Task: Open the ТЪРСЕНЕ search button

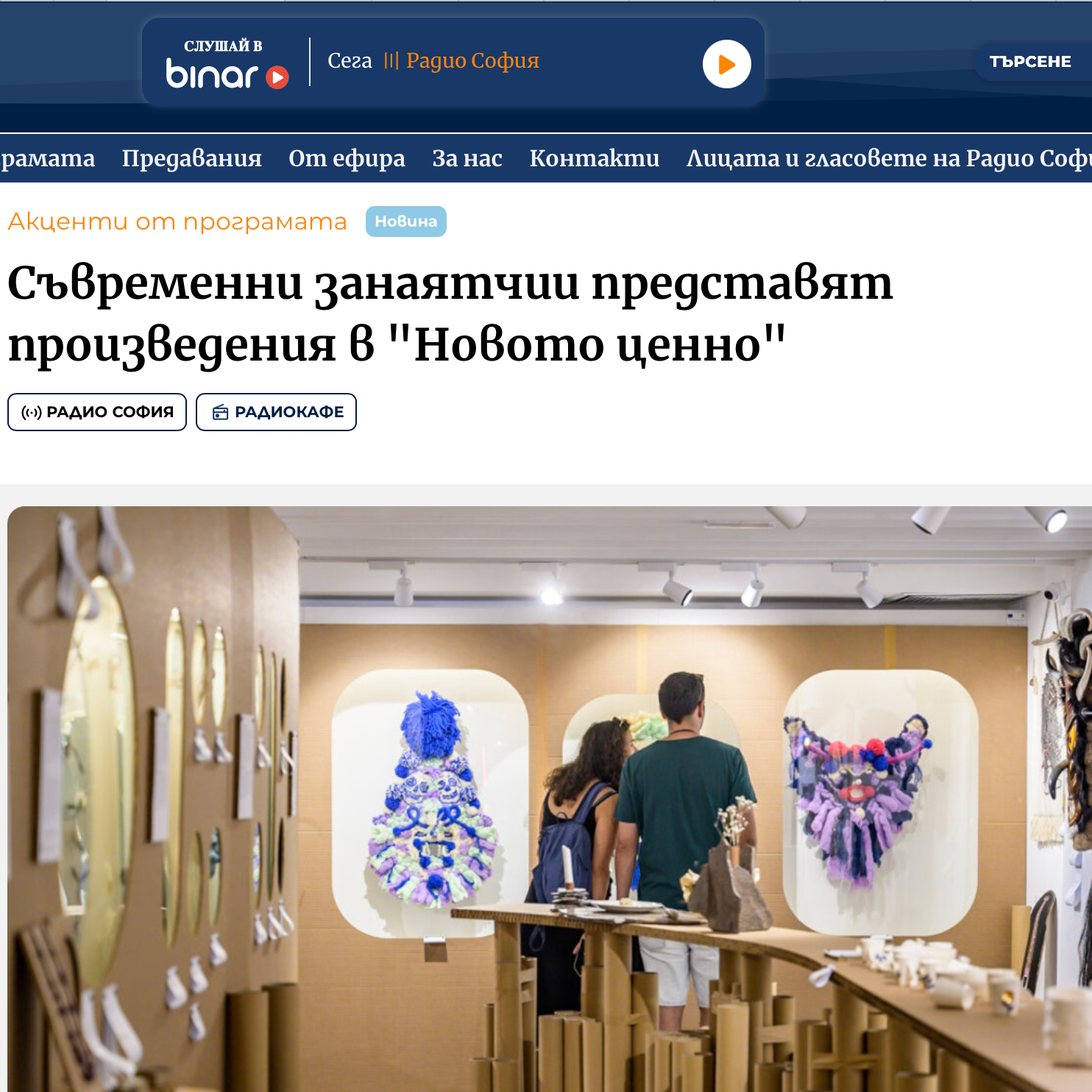Action: tap(1030, 62)
